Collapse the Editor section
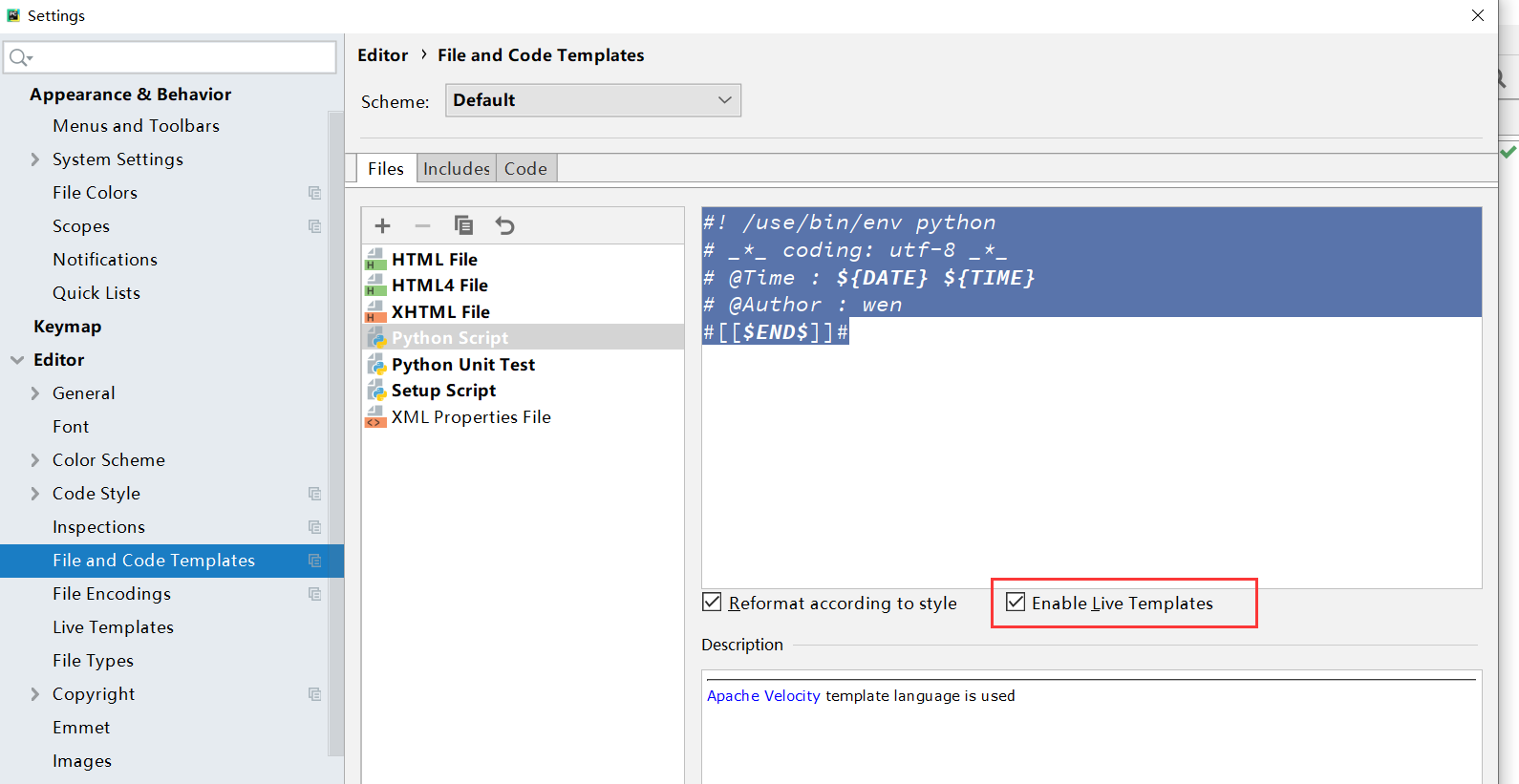1519x784 pixels. point(17,360)
